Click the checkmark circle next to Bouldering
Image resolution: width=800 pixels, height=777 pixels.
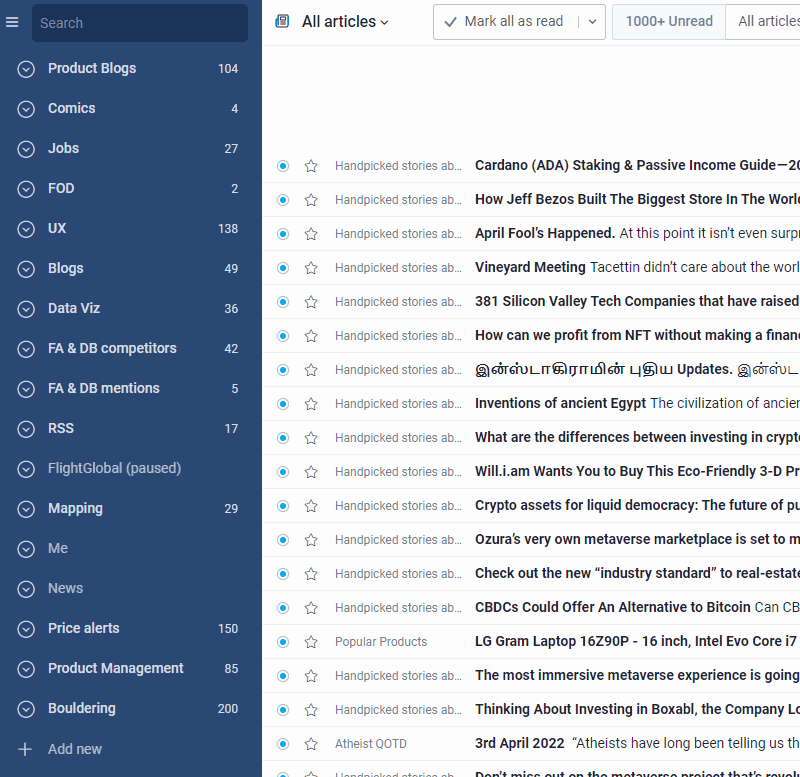point(25,708)
